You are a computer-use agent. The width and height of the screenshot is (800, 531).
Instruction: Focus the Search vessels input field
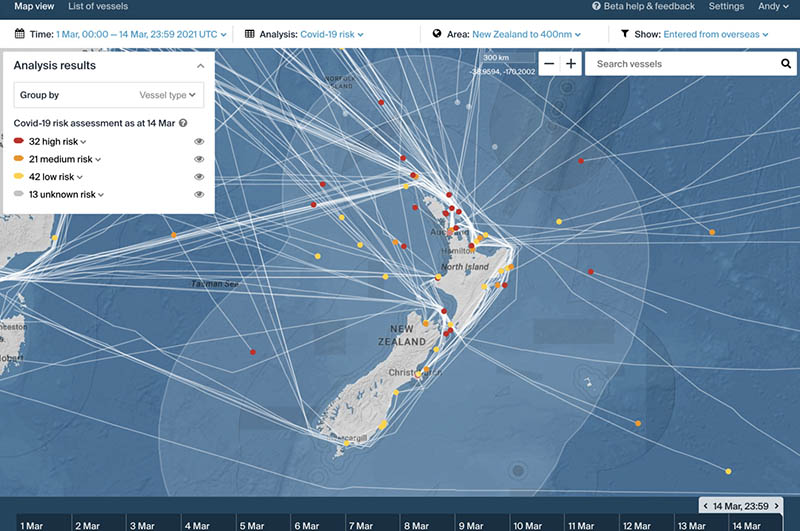tap(681, 64)
